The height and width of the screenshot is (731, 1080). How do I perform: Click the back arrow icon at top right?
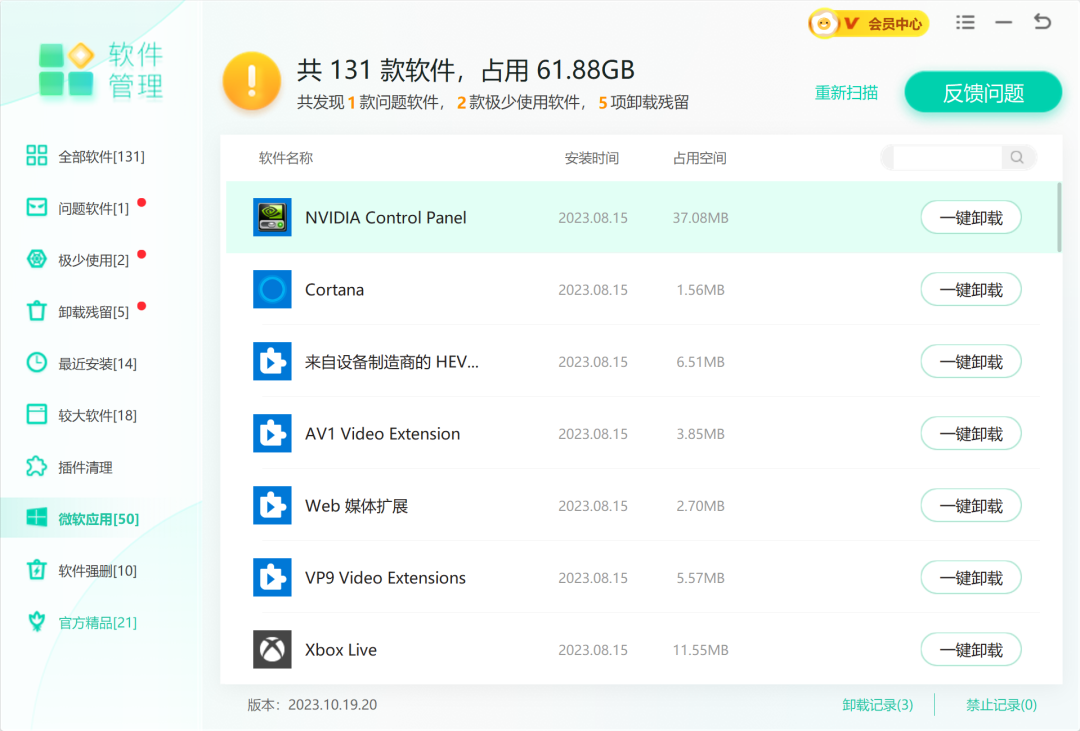click(1043, 22)
